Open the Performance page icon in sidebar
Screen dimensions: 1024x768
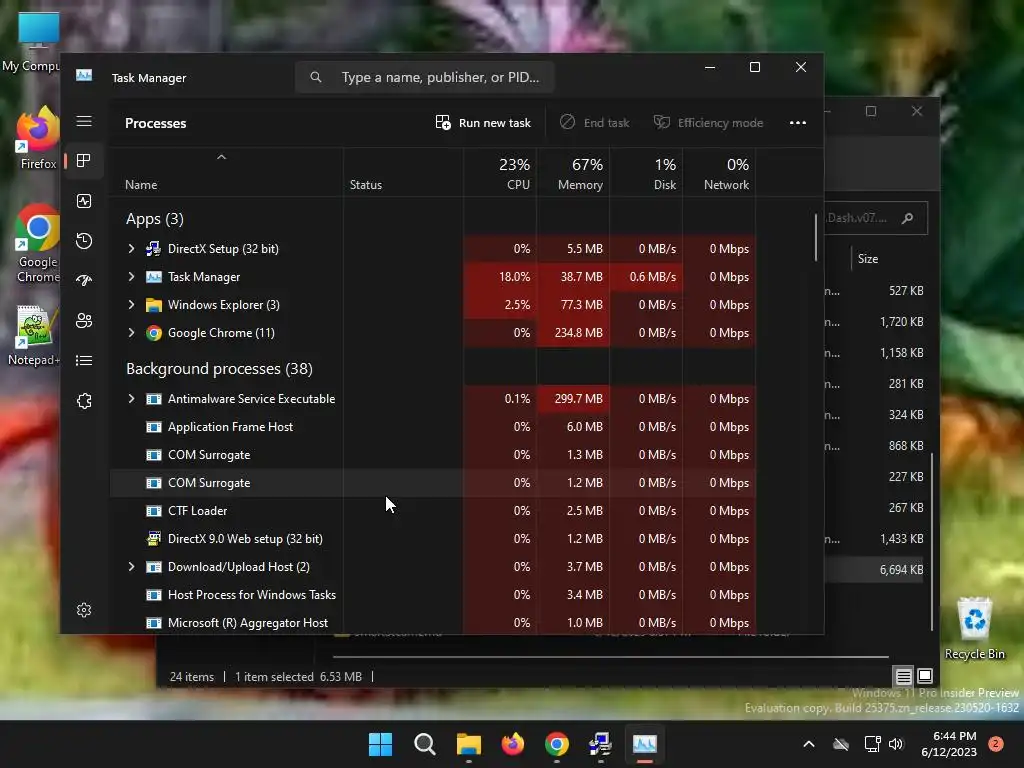84,201
